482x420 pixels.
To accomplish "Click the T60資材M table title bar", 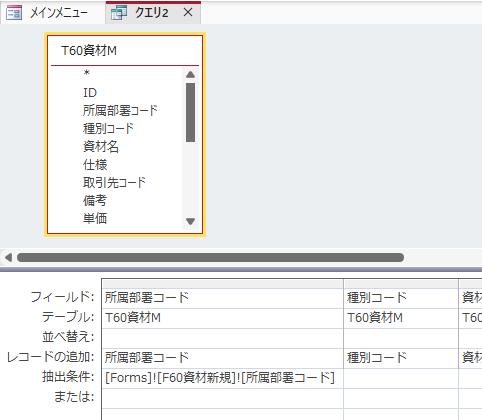I will [x=125, y=51].
